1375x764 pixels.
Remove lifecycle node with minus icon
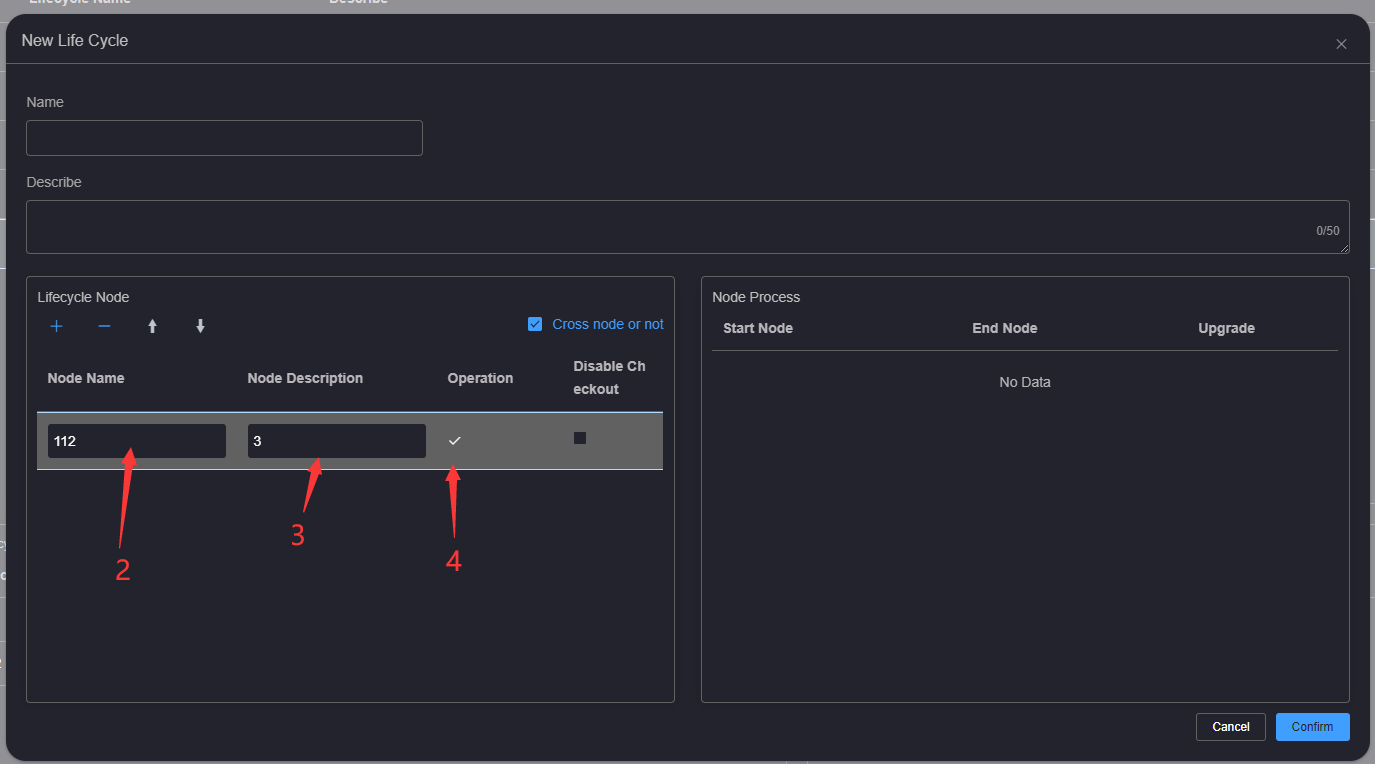pyautogui.click(x=104, y=326)
